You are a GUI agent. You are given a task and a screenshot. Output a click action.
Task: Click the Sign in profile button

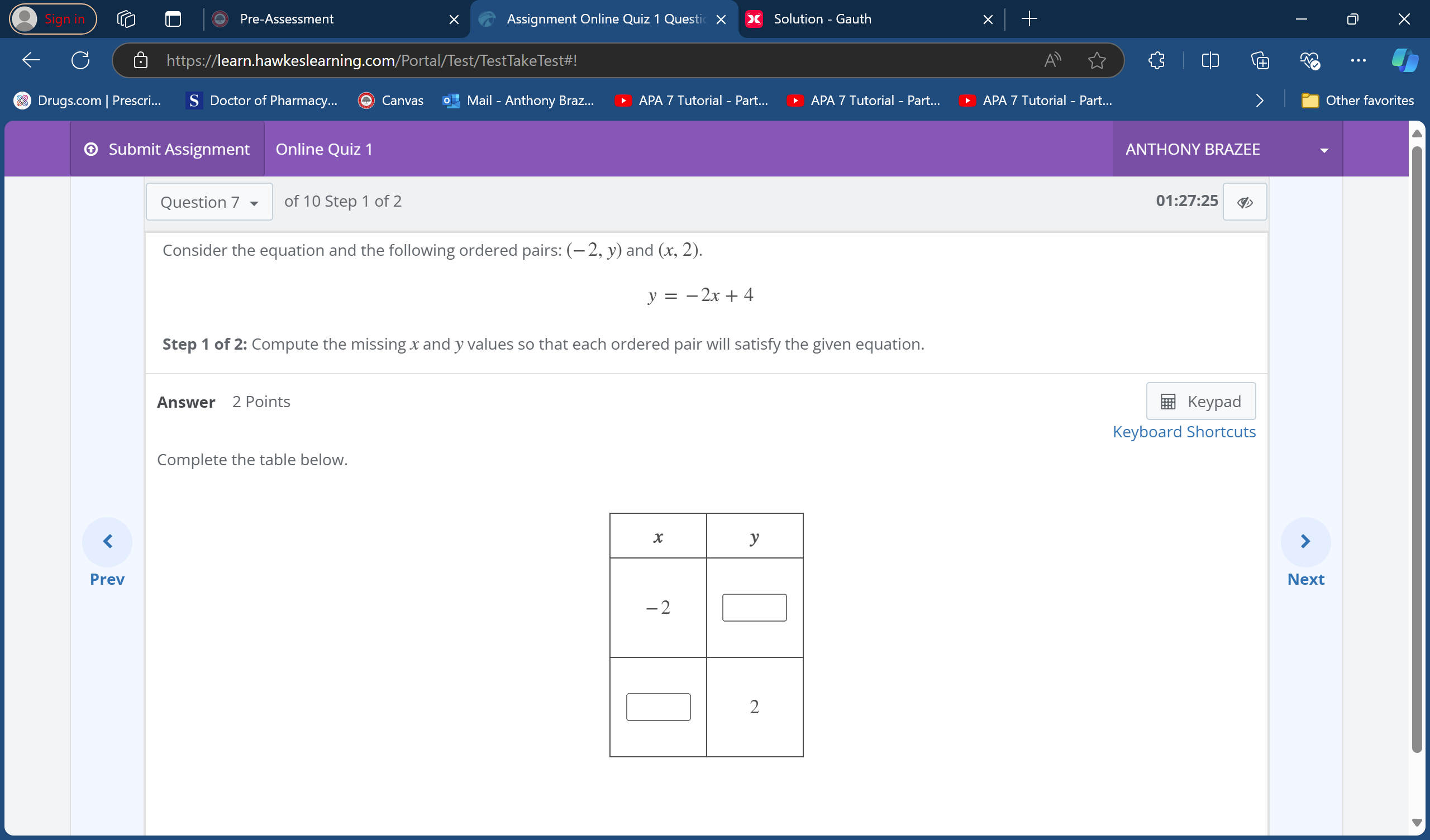click(x=53, y=19)
